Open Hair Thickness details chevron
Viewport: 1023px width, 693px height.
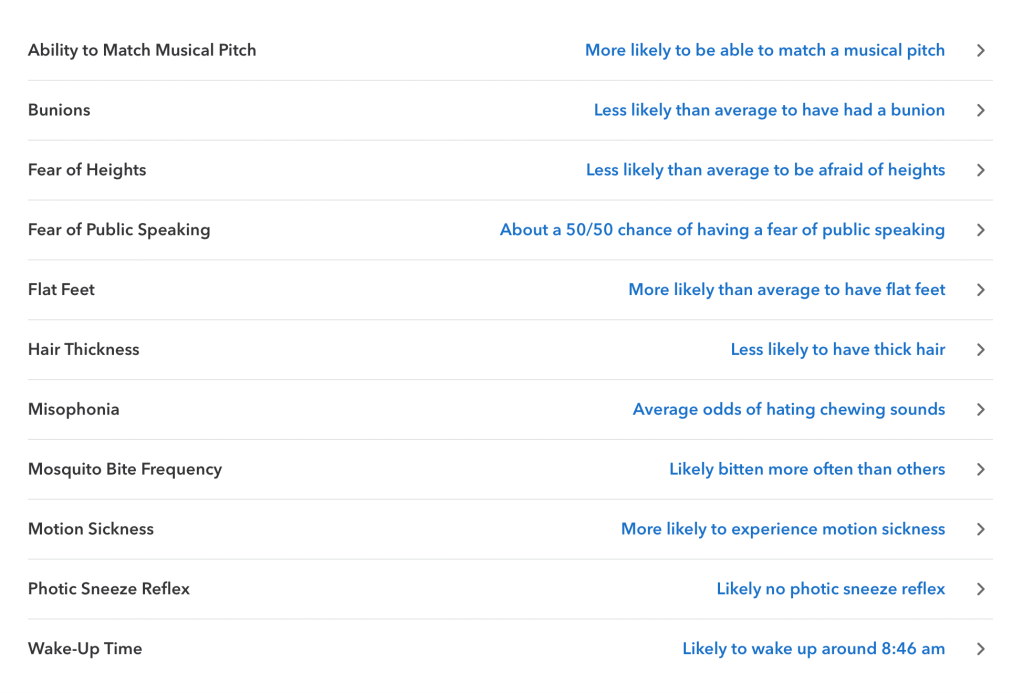click(981, 350)
